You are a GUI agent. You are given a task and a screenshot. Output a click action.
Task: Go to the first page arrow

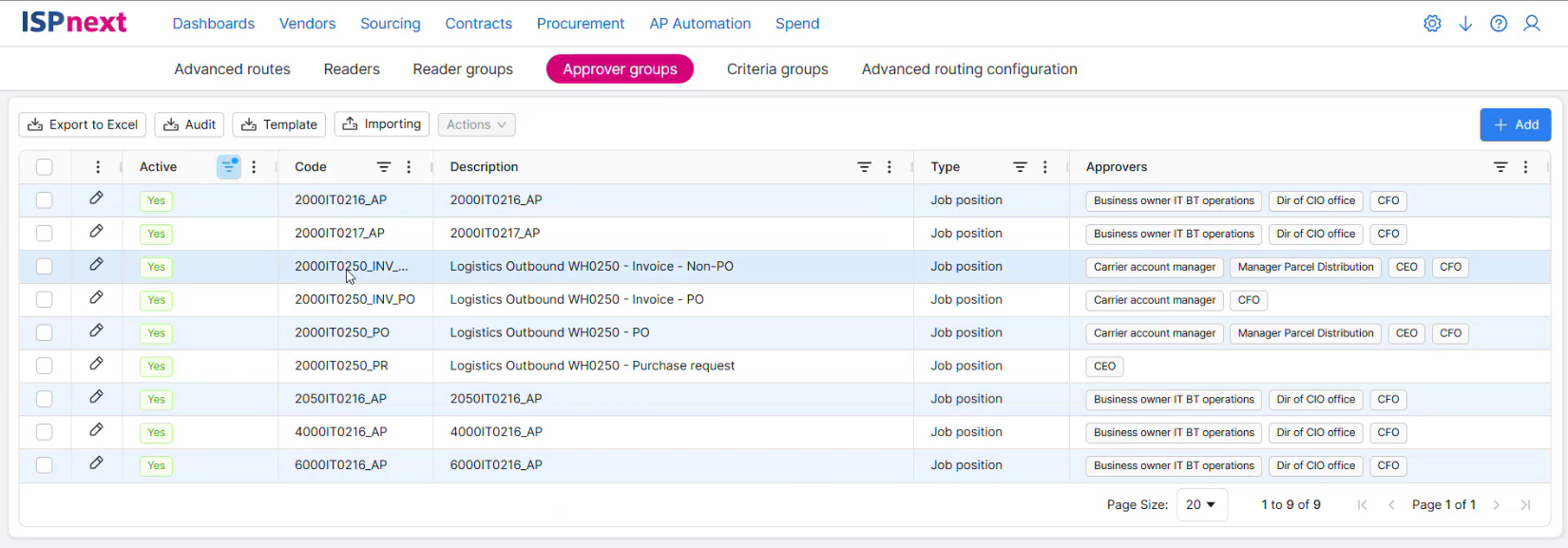tap(1362, 505)
